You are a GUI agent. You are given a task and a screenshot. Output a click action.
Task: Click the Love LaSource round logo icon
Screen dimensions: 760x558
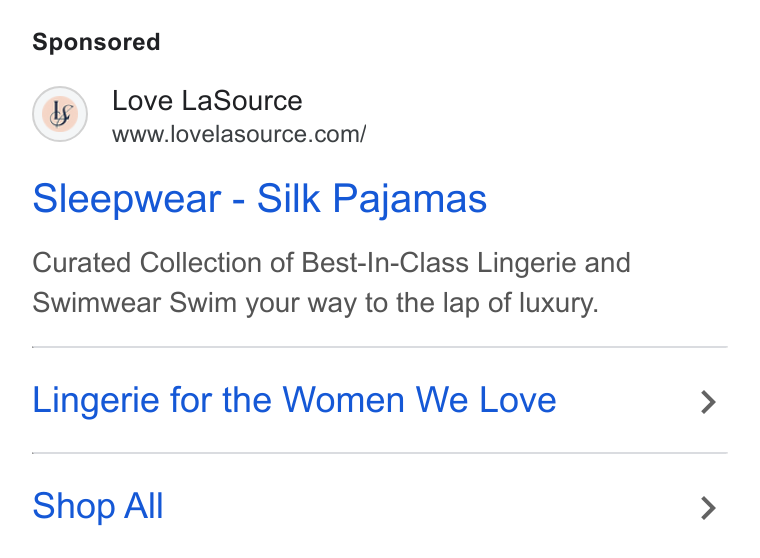60,114
